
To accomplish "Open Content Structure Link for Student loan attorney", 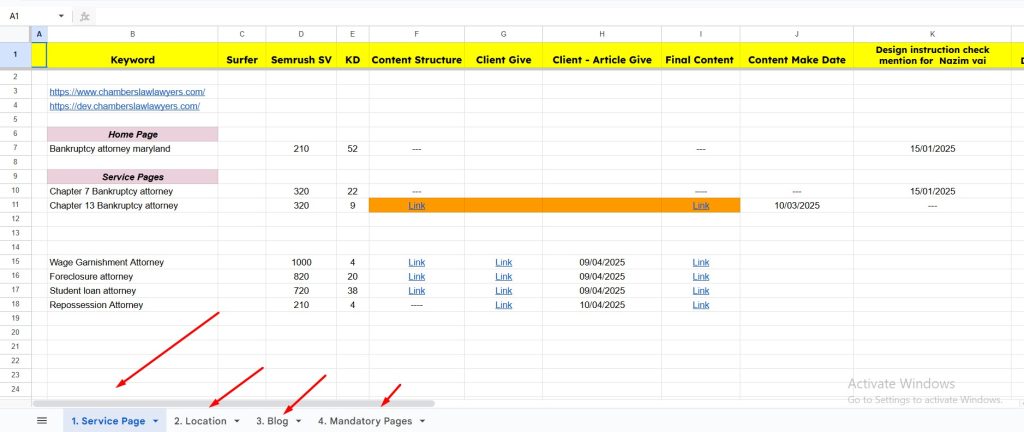I will click(x=417, y=290).
